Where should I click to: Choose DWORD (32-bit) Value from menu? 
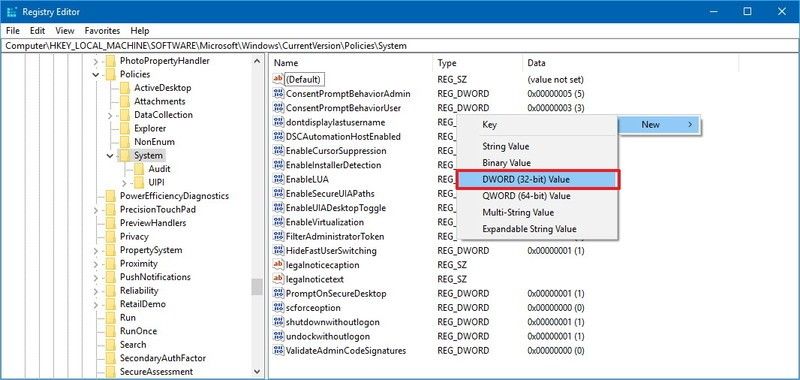click(537, 180)
